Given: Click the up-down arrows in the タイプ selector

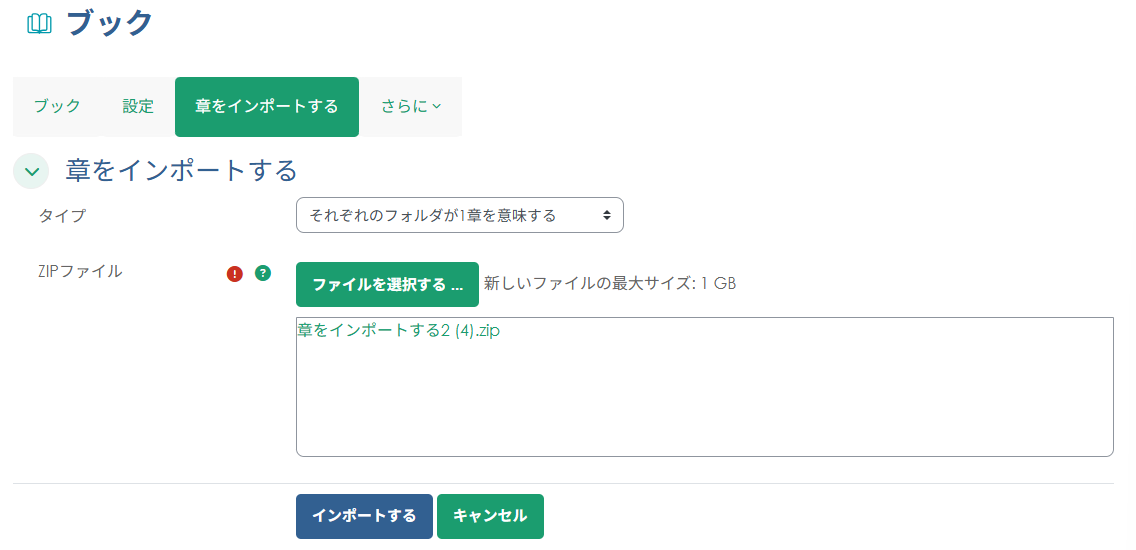Looking at the screenshot, I should click(x=606, y=215).
